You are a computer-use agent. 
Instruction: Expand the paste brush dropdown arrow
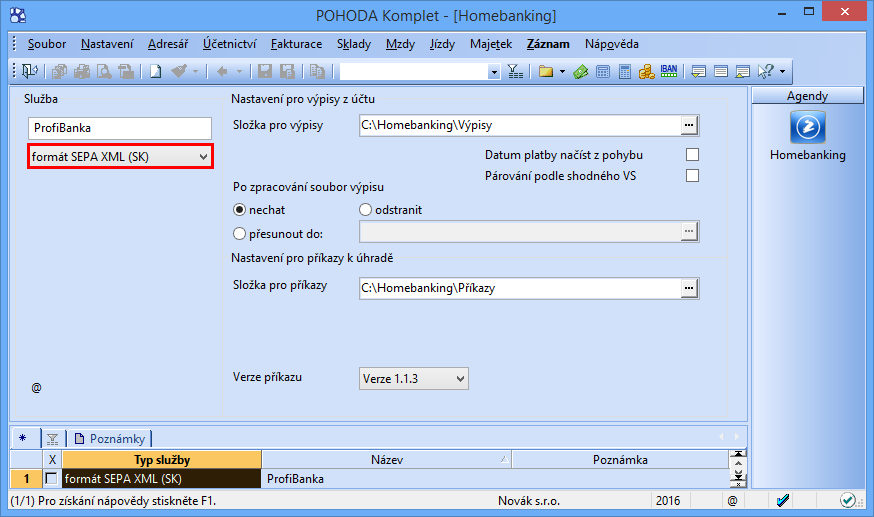point(195,71)
